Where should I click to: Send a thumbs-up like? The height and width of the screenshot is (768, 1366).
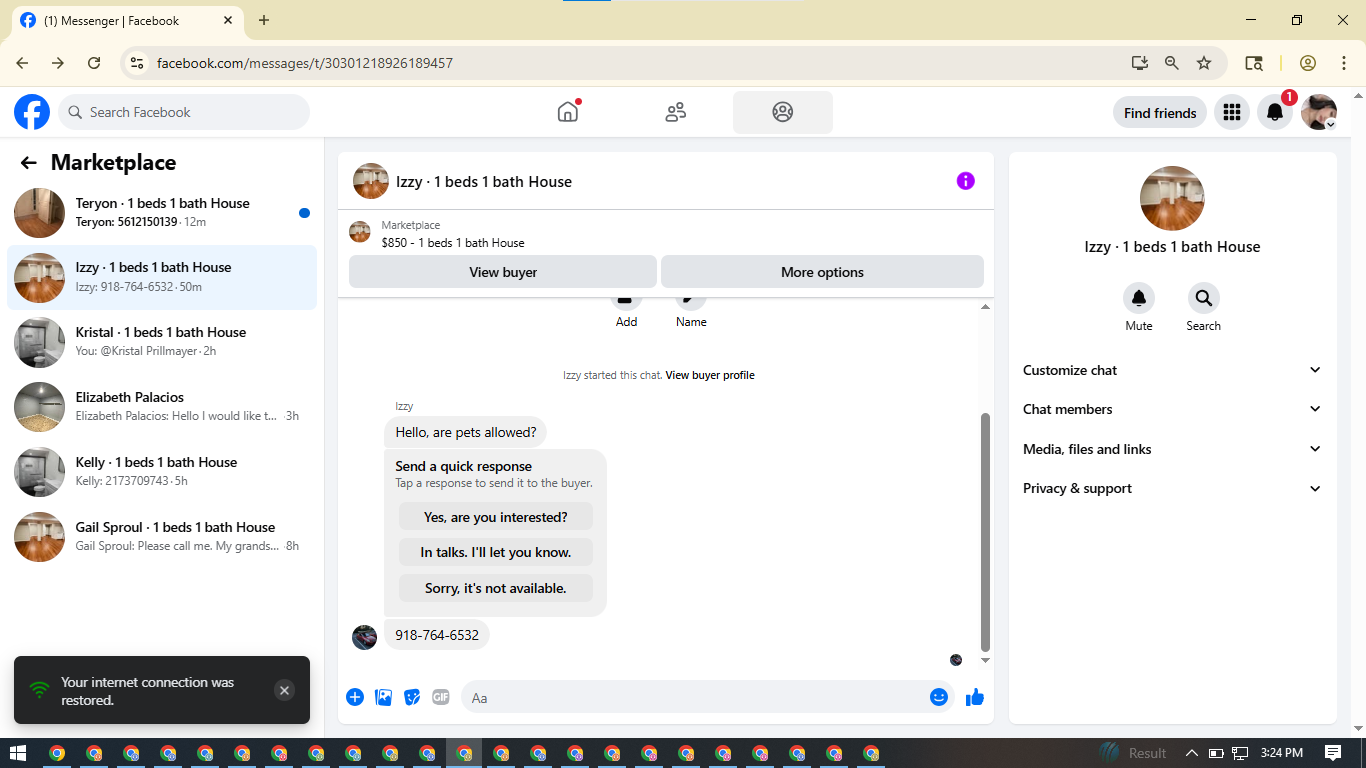tap(975, 697)
